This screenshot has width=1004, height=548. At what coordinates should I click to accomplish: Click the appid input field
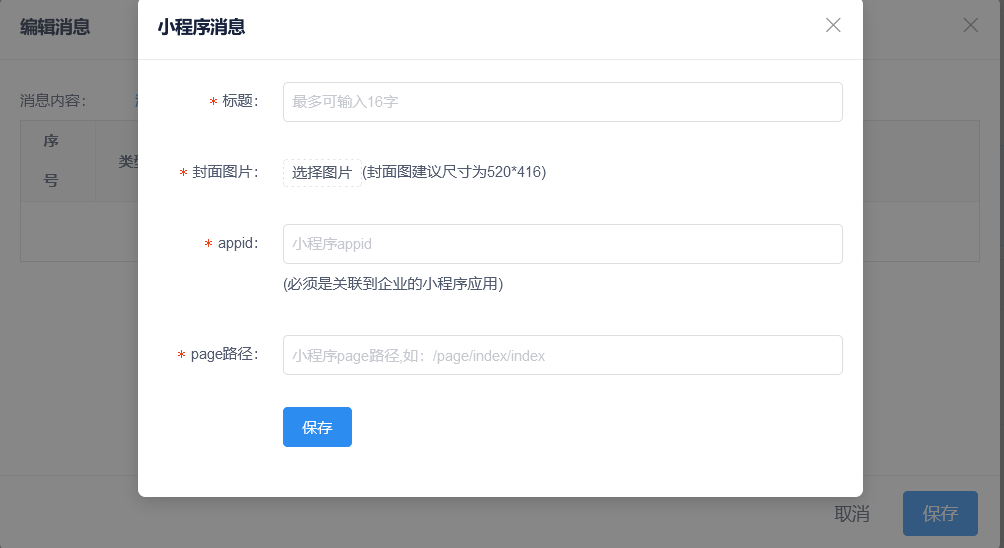click(563, 244)
